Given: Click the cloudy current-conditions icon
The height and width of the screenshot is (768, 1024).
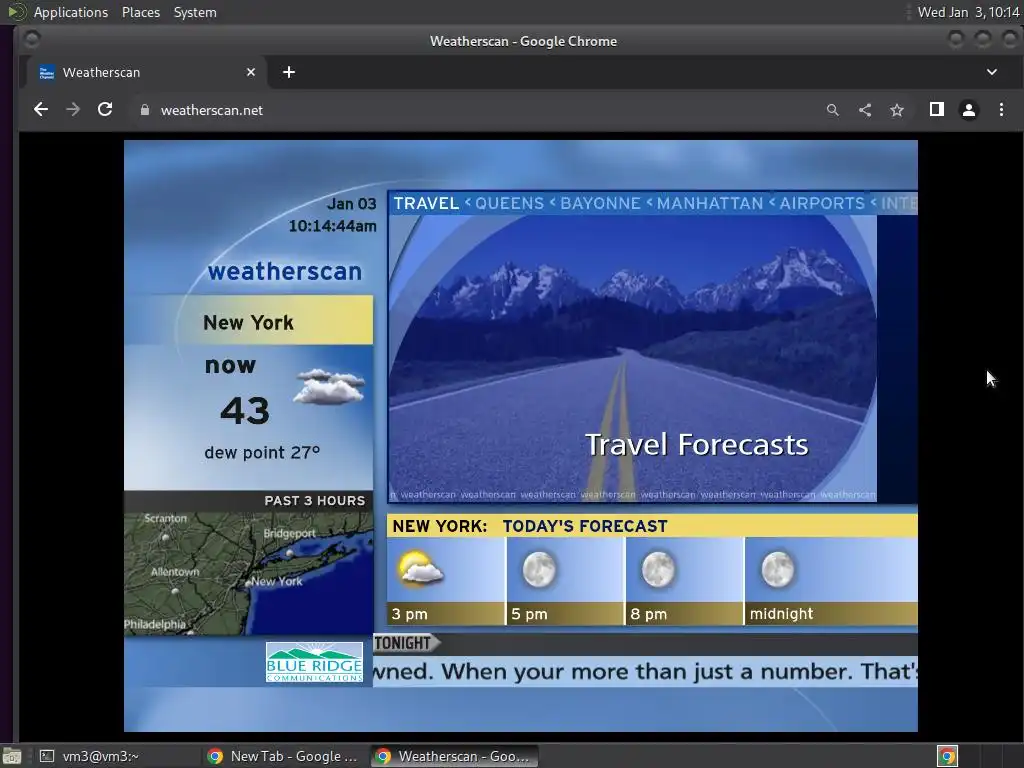Looking at the screenshot, I should pyautogui.click(x=329, y=387).
